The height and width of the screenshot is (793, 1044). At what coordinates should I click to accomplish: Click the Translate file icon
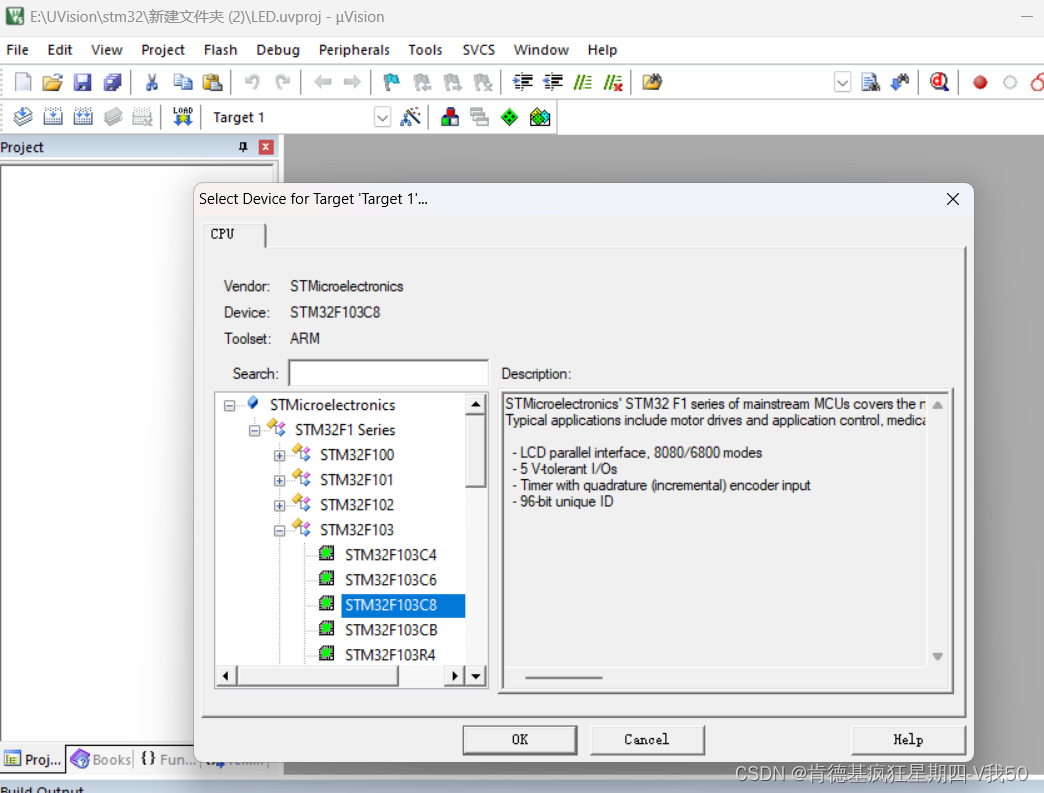point(23,117)
